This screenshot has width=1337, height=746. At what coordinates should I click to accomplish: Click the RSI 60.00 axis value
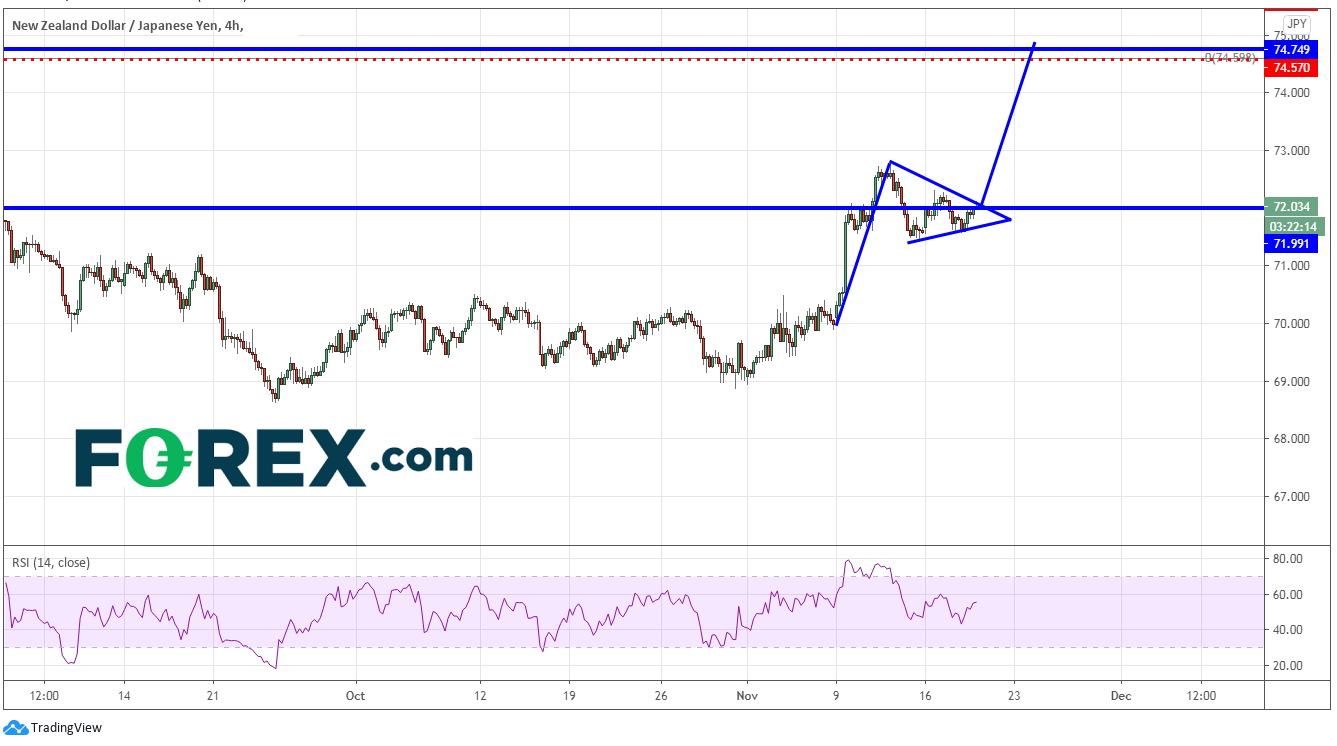pos(1287,595)
